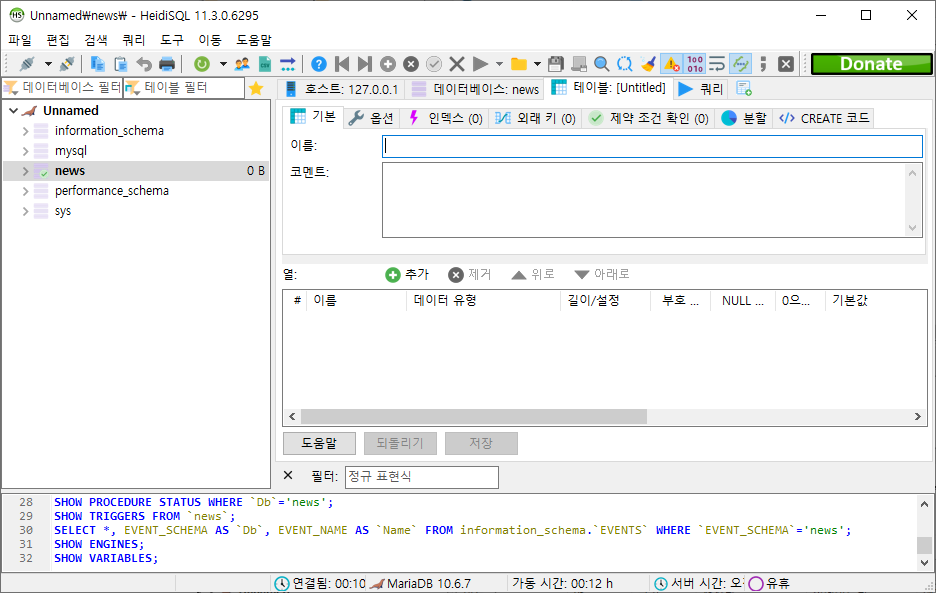
Task: Toggle the stop-on-errors warning icon
Action: [672, 64]
